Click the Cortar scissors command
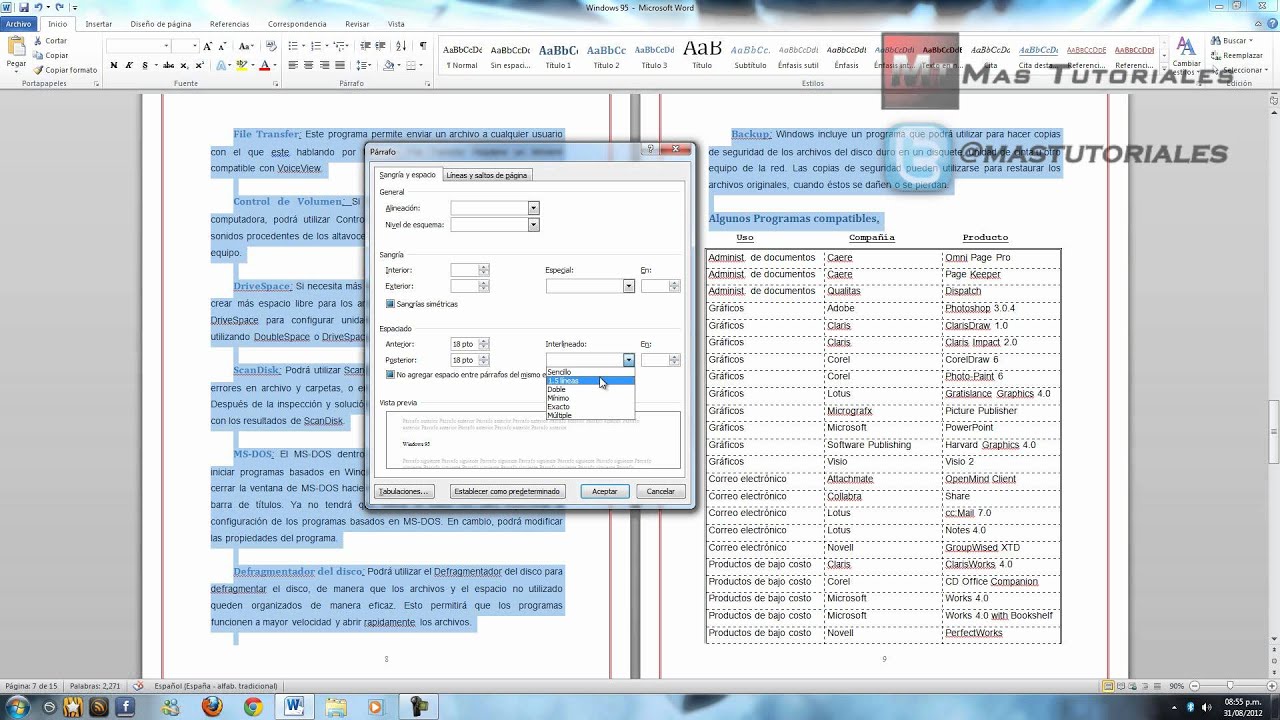1280x720 pixels. (49, 41)
